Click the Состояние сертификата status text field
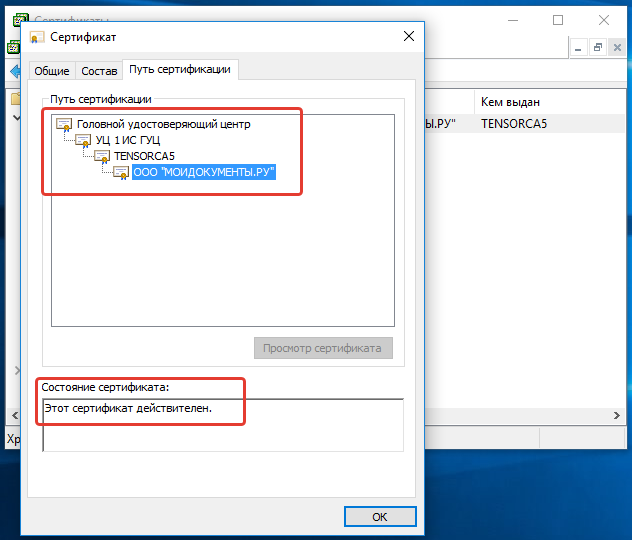 (222, 425)
